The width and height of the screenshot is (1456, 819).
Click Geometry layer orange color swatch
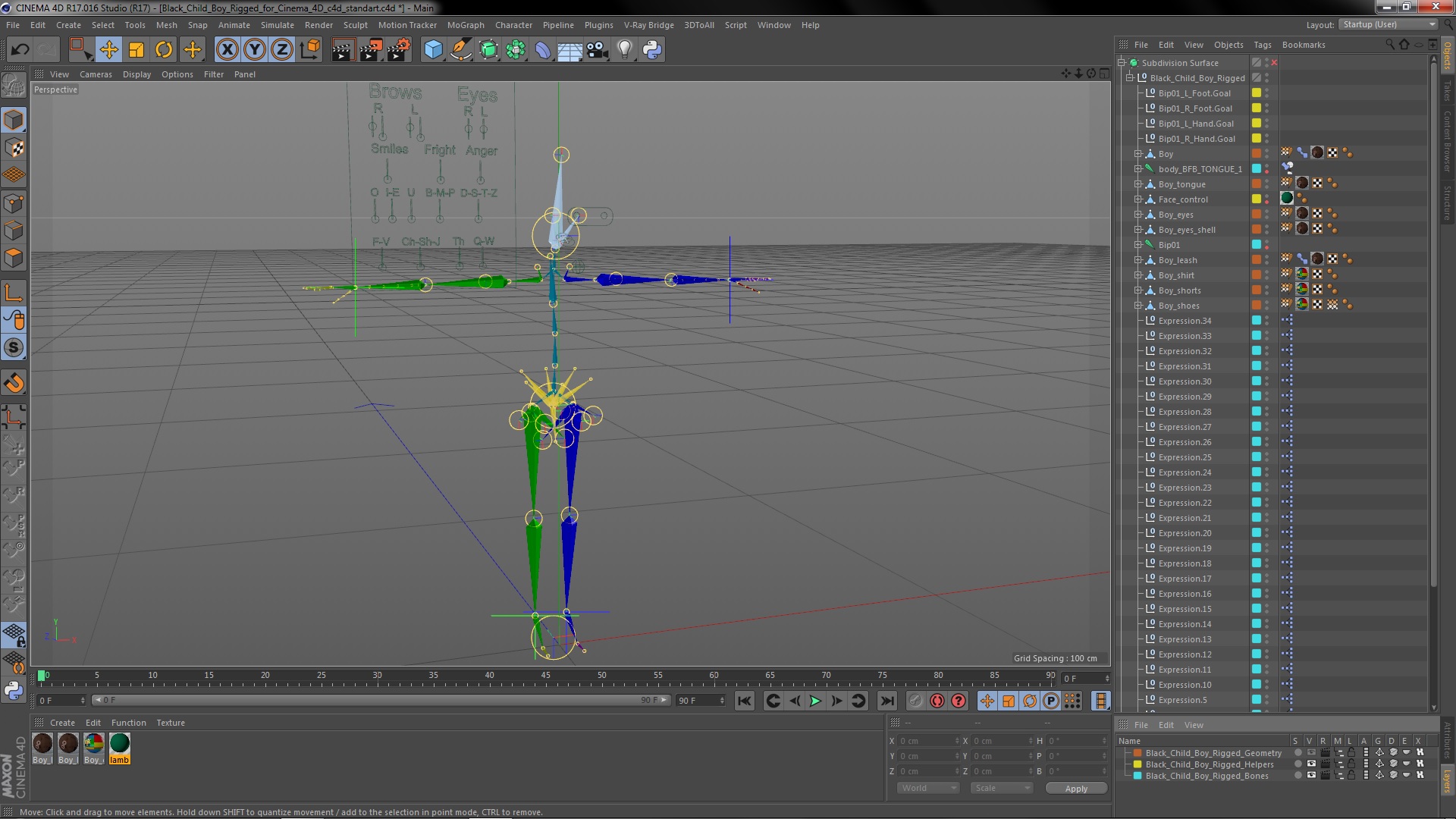pyautogui.click(x=1137, y=753)
